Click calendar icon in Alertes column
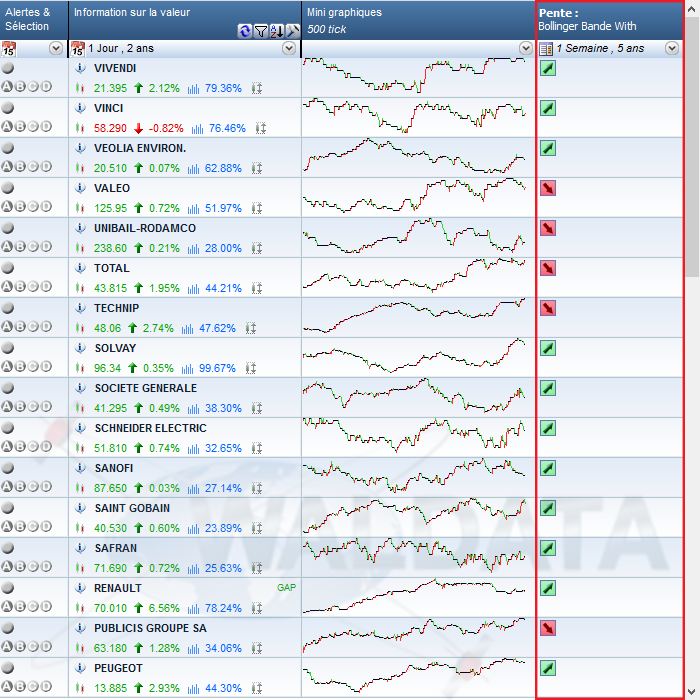 [8, 48]
